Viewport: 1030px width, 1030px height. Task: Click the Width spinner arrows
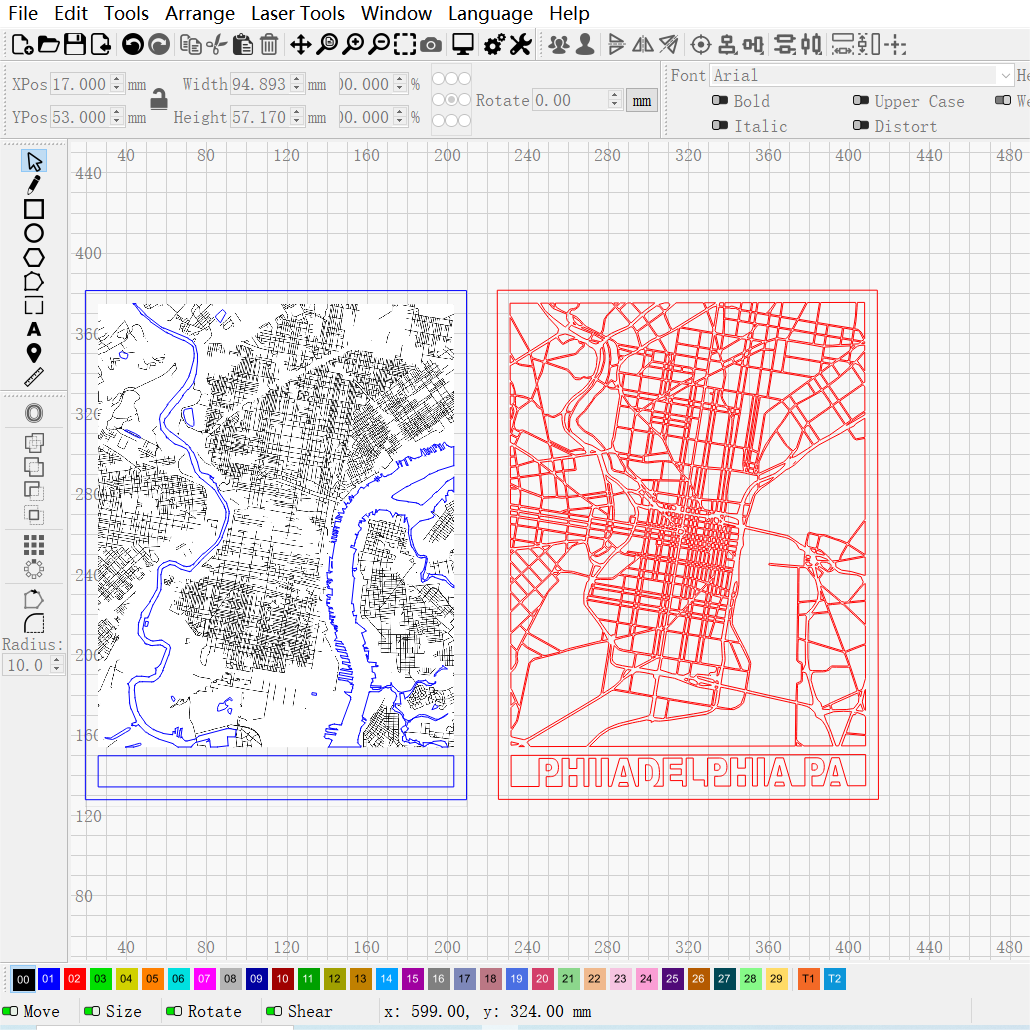tap(297, 83)
